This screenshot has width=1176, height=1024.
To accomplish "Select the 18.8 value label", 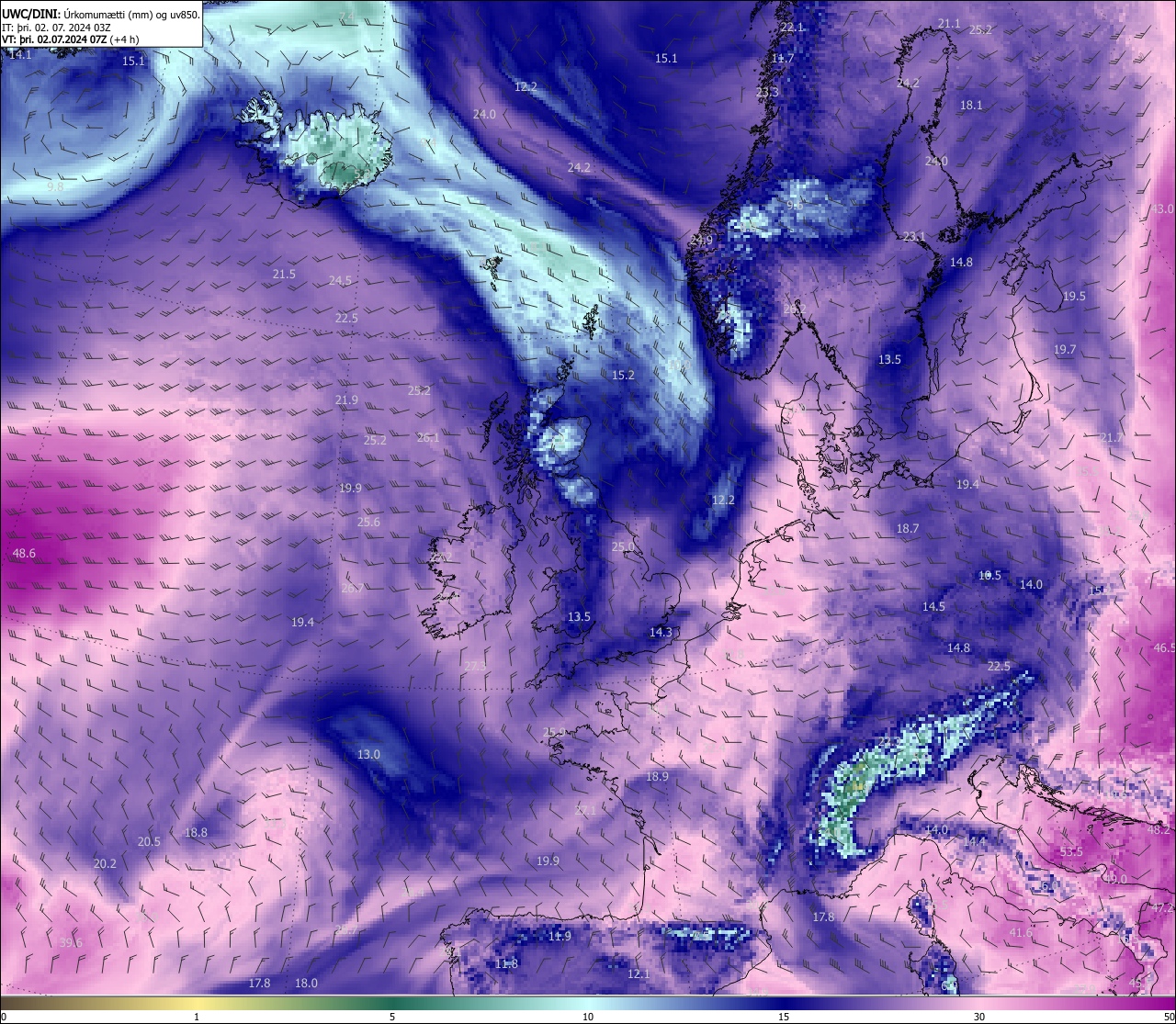I will [x=196, y=832].
